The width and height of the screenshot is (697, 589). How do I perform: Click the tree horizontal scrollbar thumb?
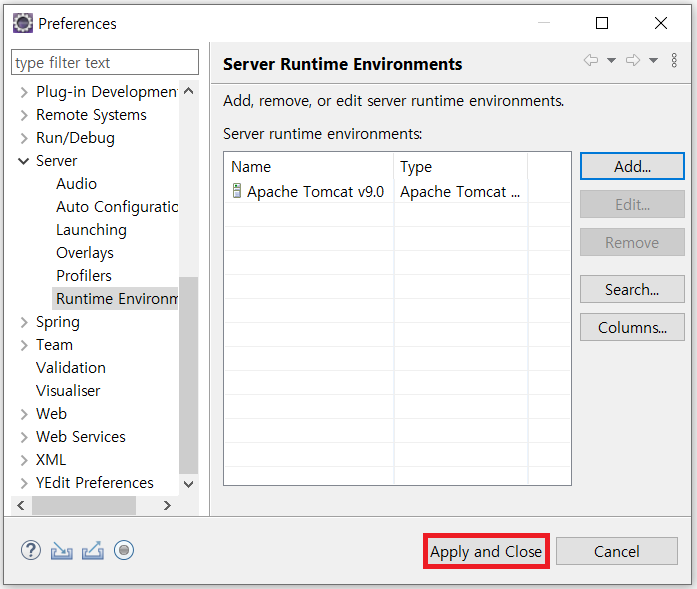click(x=84, y=505)
